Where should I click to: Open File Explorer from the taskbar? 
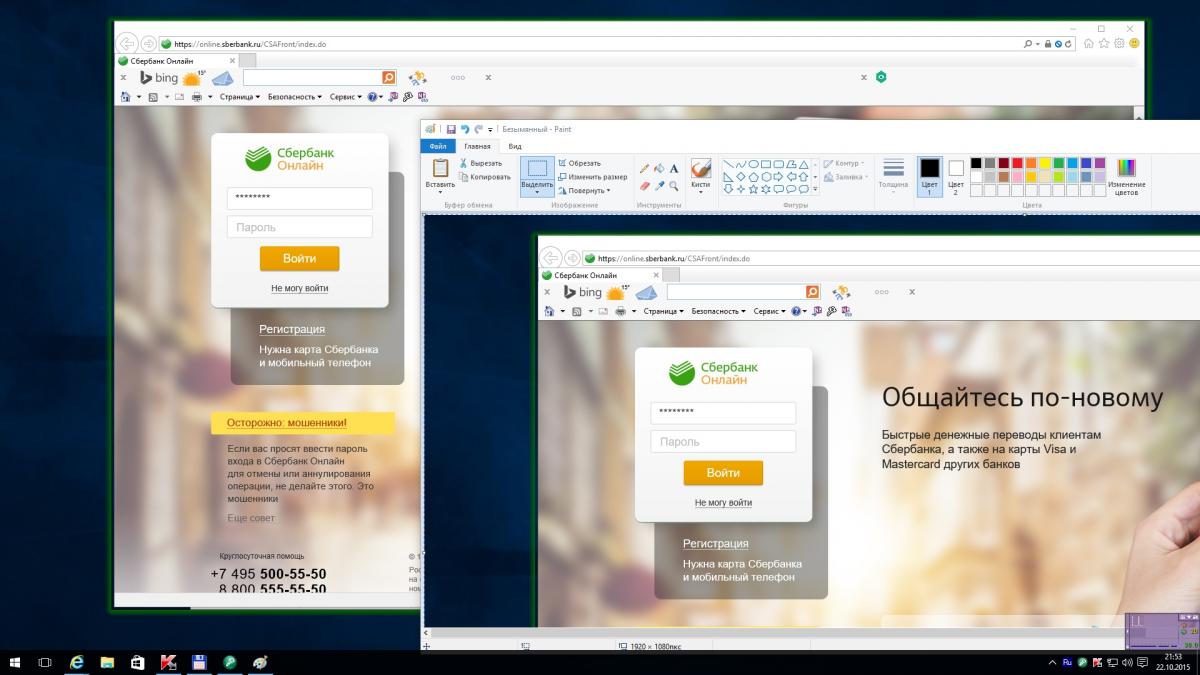tap(106, 662)
